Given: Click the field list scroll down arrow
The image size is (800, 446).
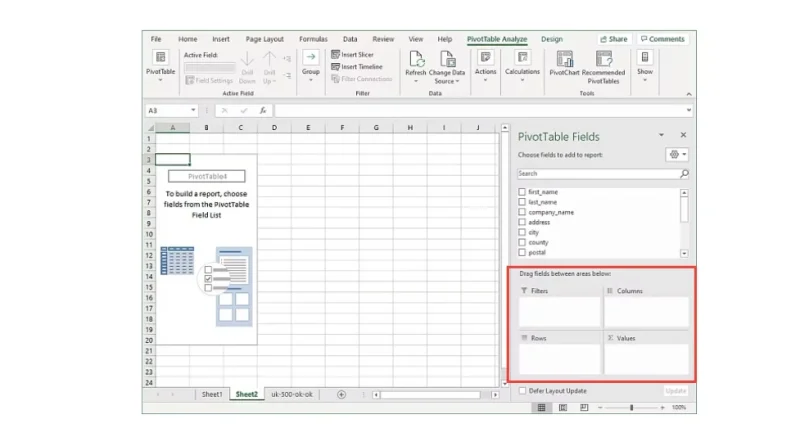Looking at the screenshot, I should pyautogui.click(x=684, y=254).
